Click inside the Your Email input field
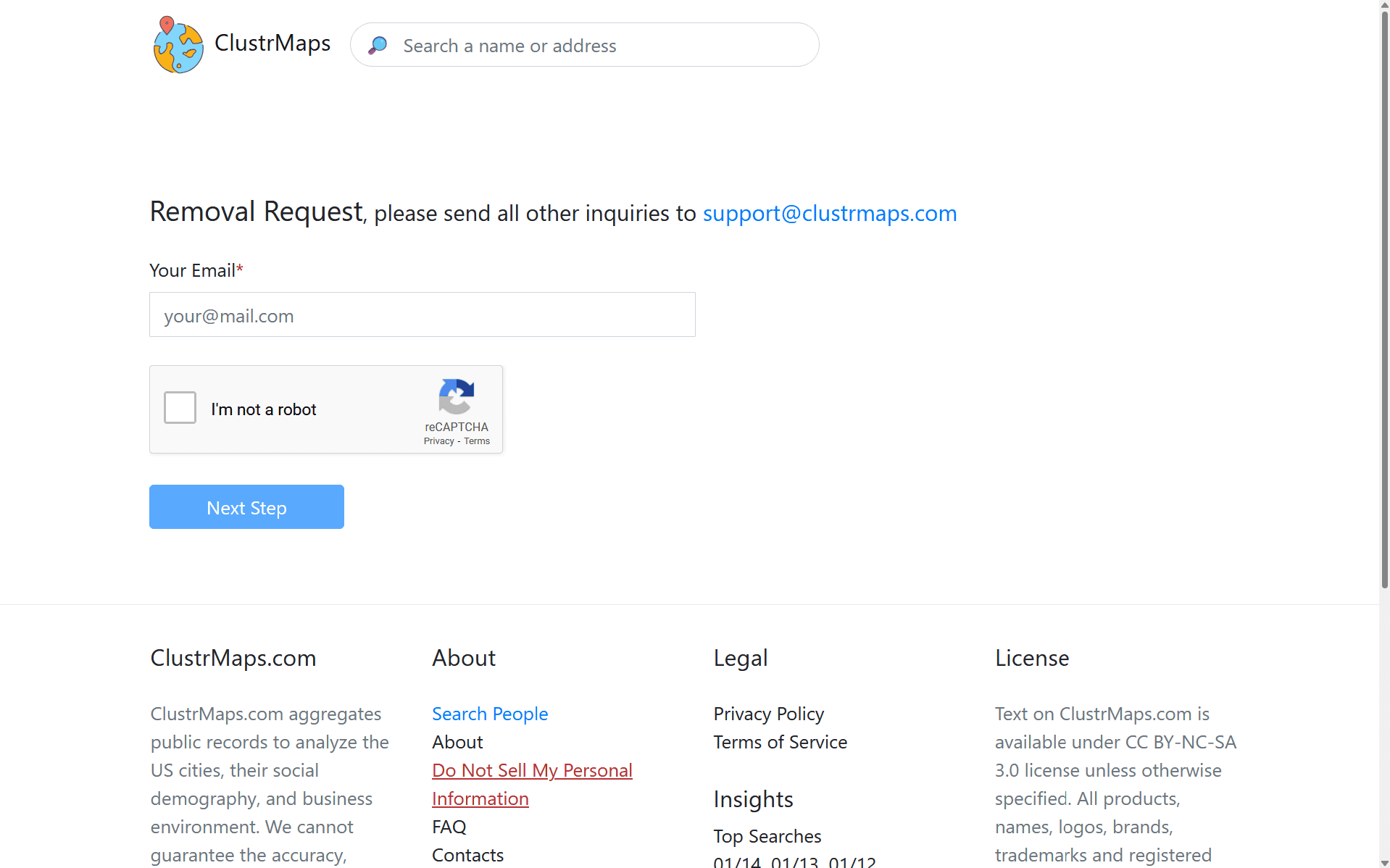Viewport: 1390px width, 868px height. (422, 314)
